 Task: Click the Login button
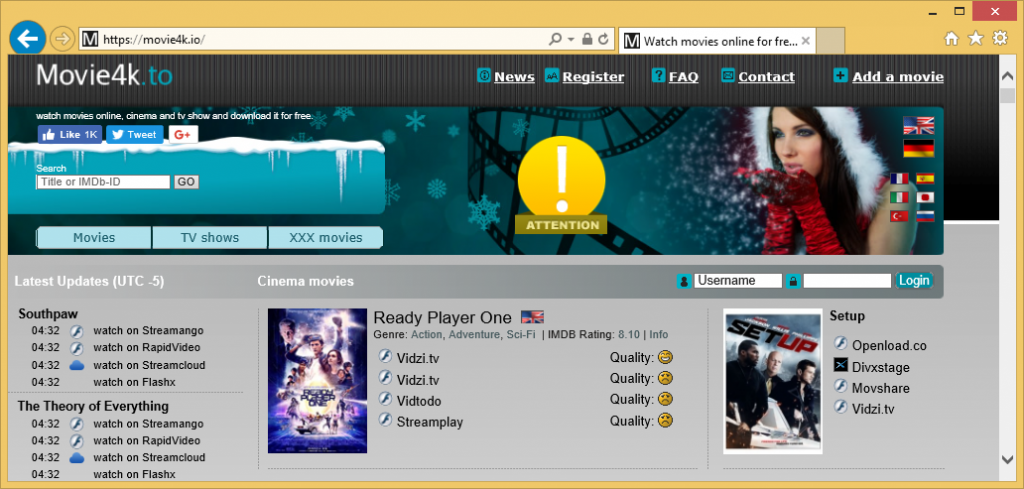[913, 281]
